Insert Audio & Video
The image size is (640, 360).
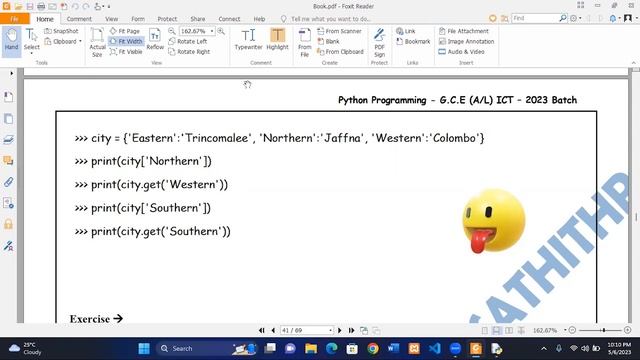[x=462, y=52]
